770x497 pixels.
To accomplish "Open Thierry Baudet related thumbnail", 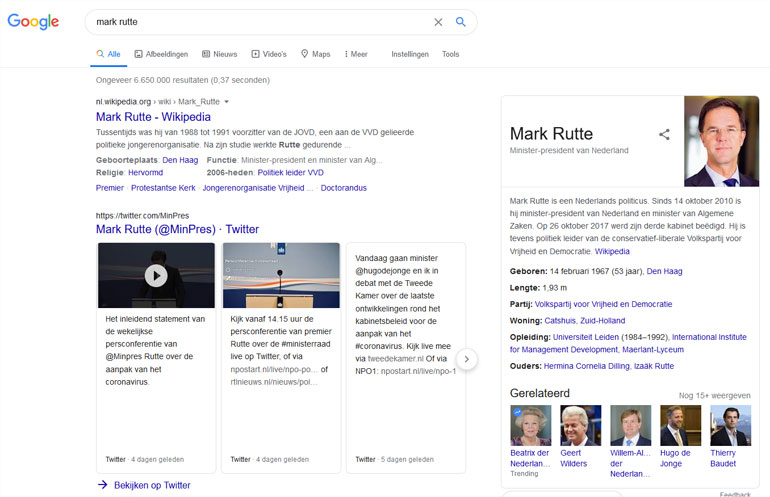I will point(731,425).
